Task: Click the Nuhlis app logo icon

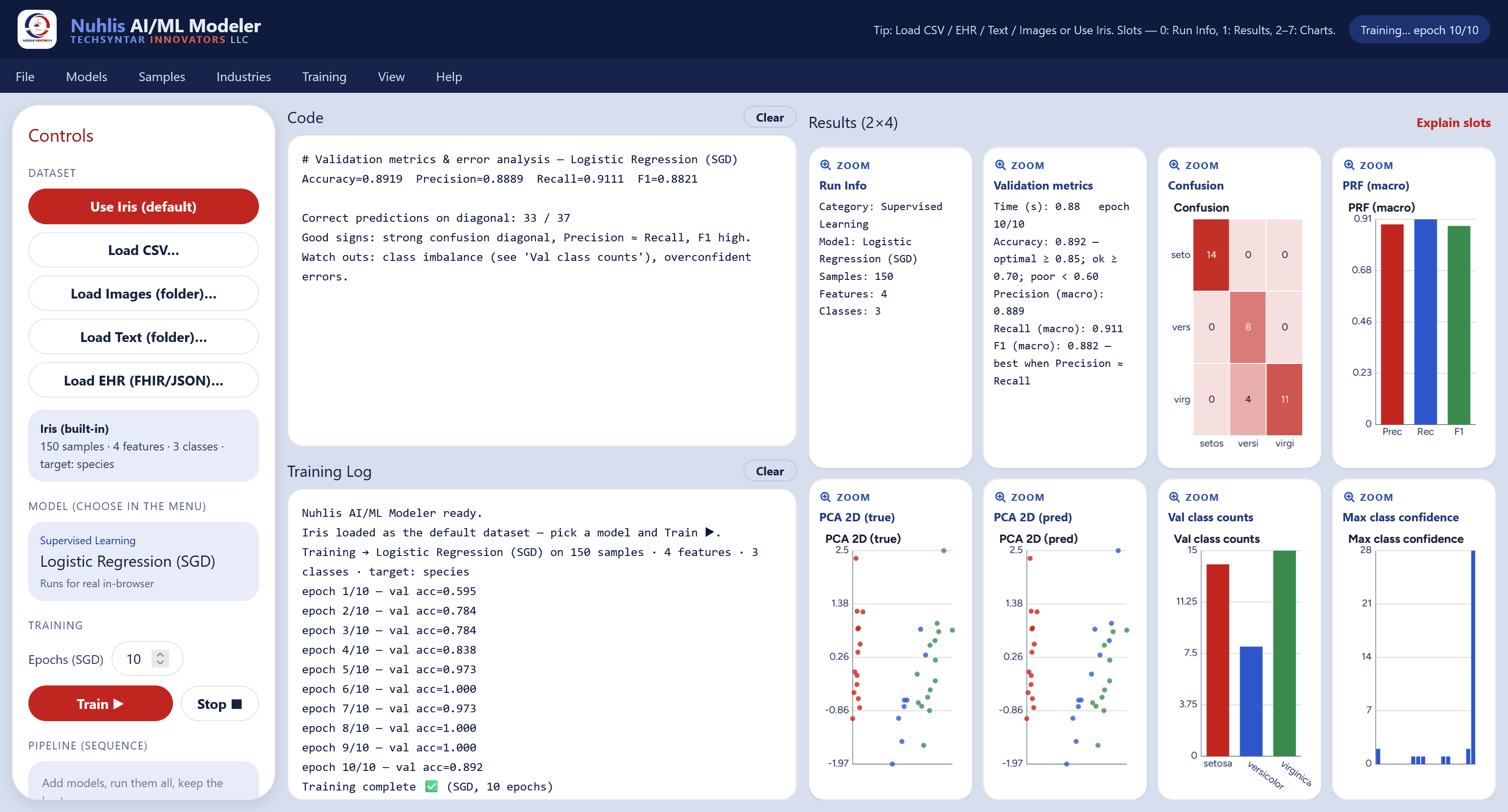Action: pyautogui.click(x=37, y=29)
